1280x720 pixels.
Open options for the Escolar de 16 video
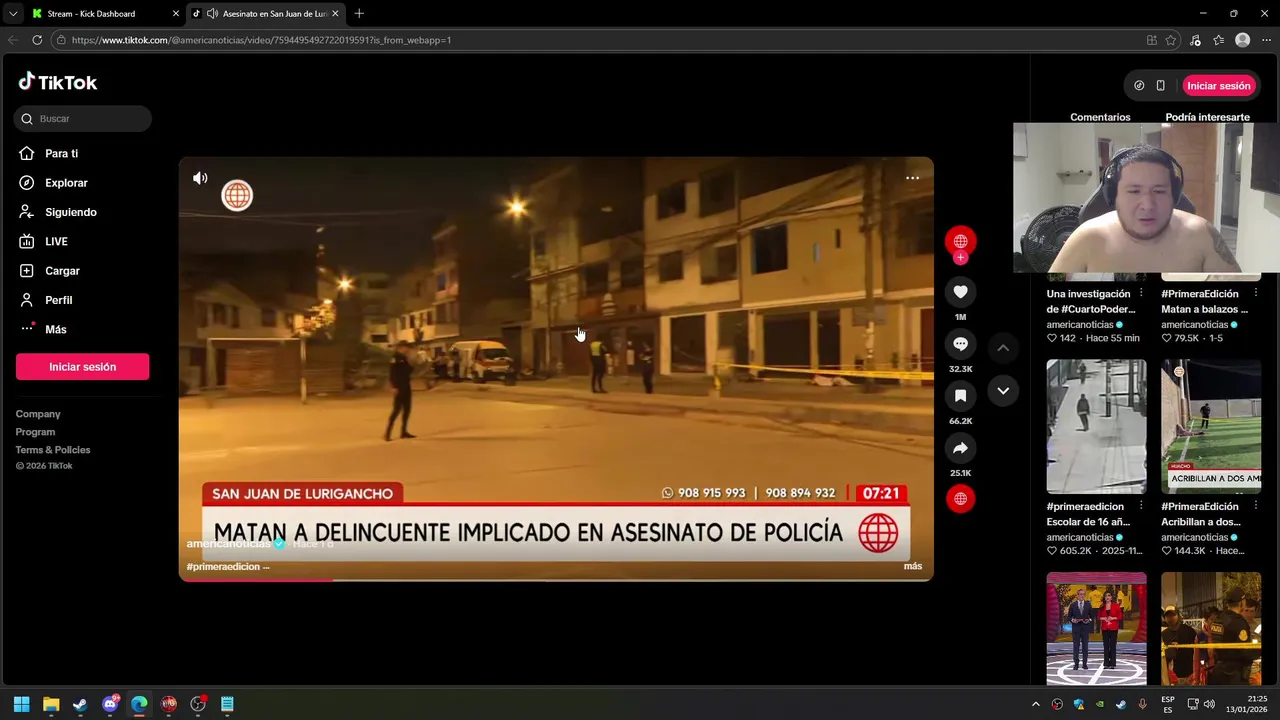coord(1141,506)
